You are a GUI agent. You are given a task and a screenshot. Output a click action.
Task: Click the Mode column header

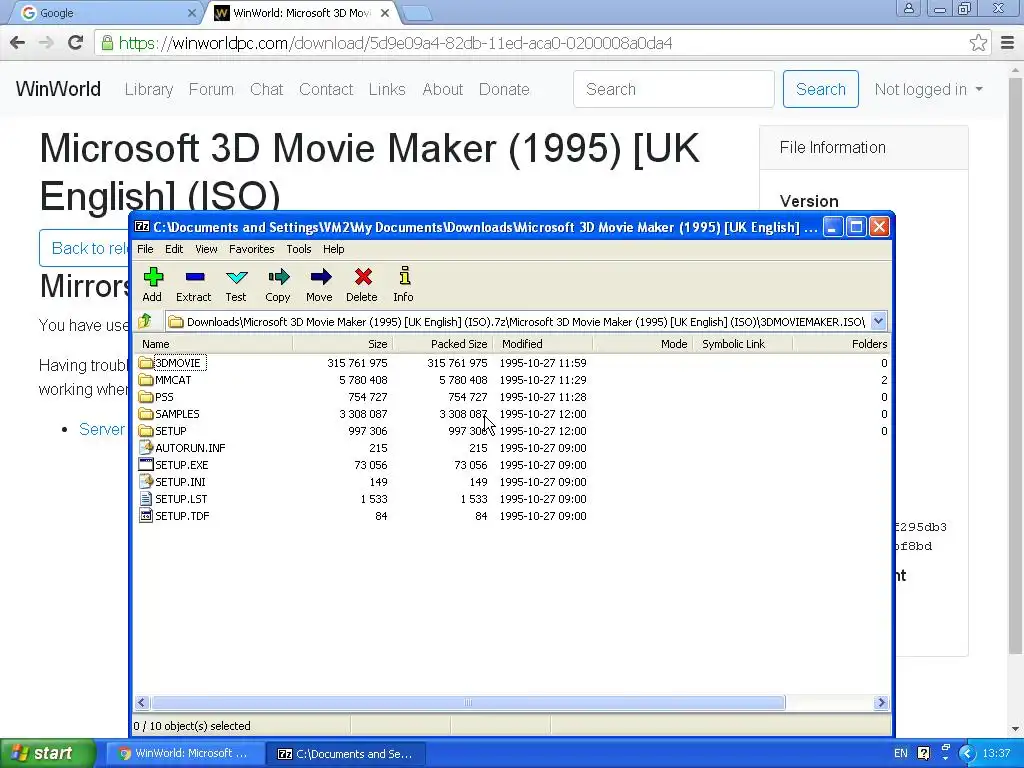(x=643, y=344)
